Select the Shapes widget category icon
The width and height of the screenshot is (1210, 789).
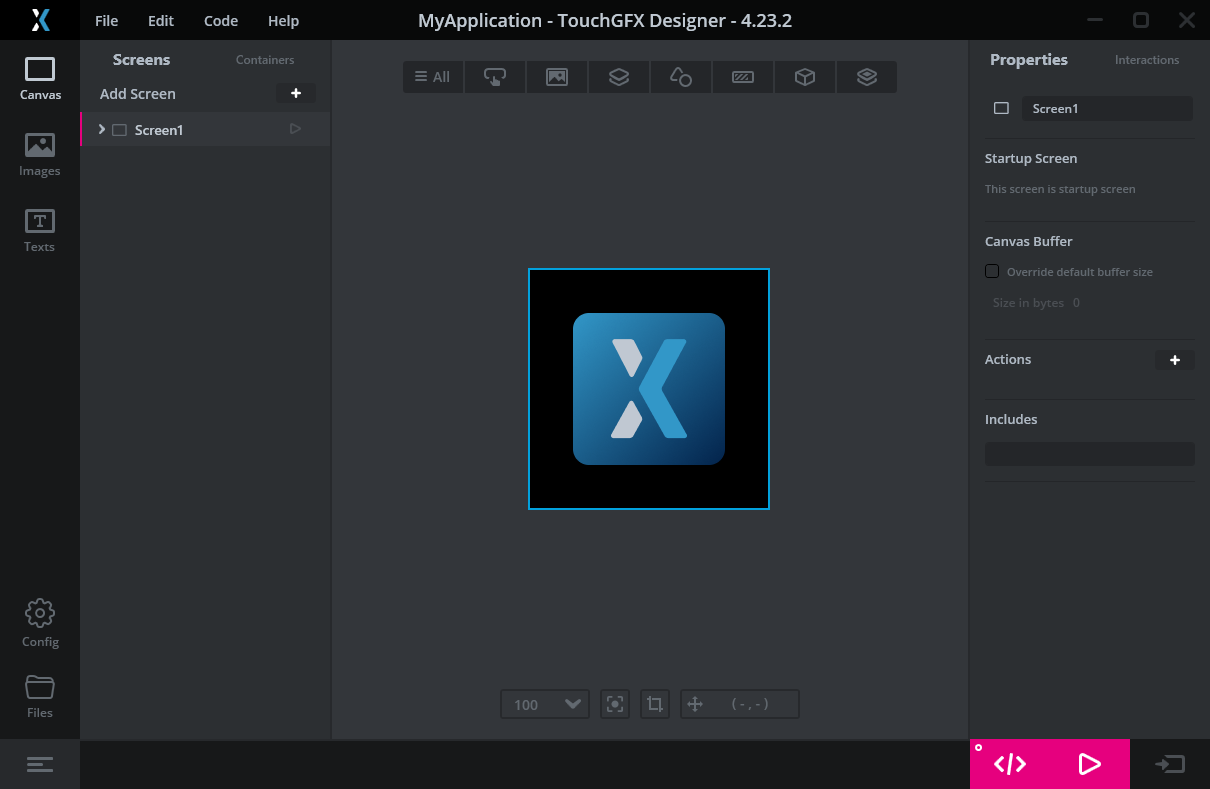(x=681, y=77)
